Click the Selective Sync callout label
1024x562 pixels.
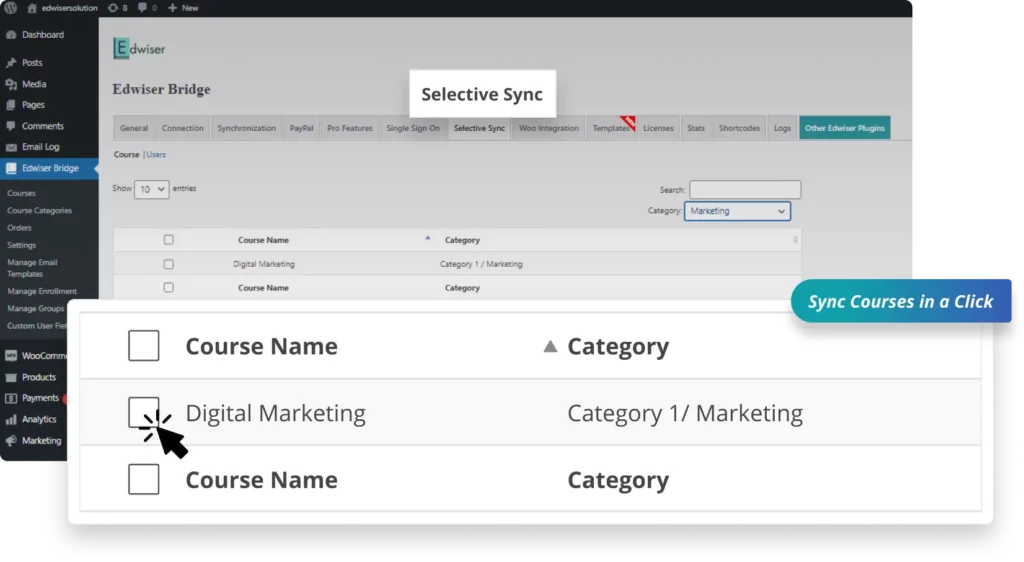point(483,94)
